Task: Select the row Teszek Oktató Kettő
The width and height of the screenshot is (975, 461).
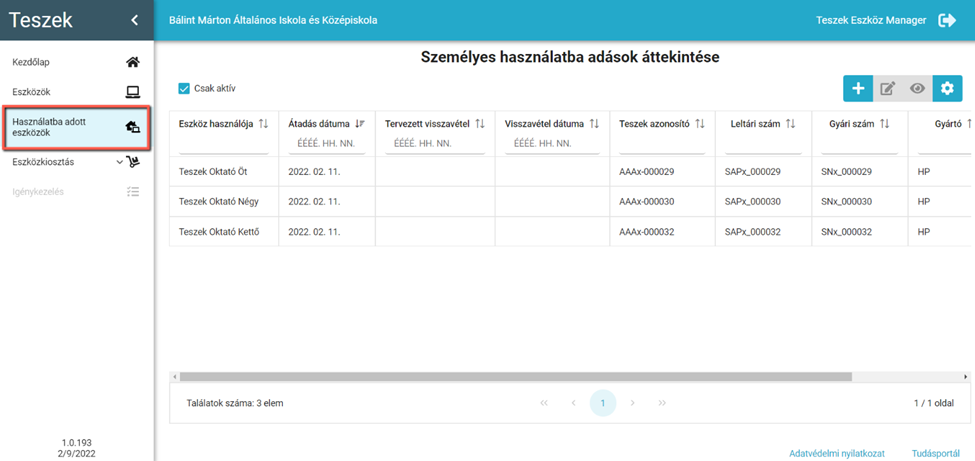Action: coord(569,231)
